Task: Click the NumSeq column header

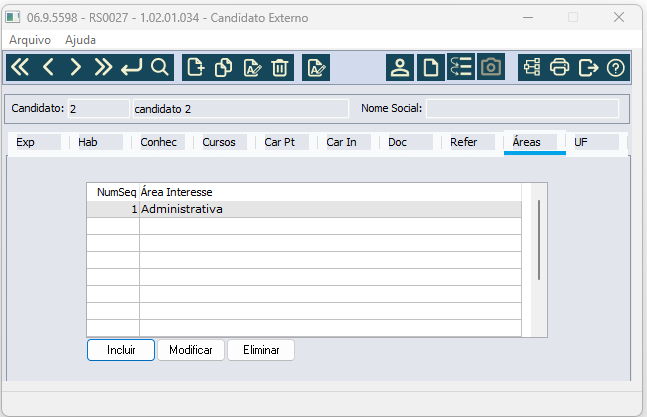Action: [x=113, y=192]
